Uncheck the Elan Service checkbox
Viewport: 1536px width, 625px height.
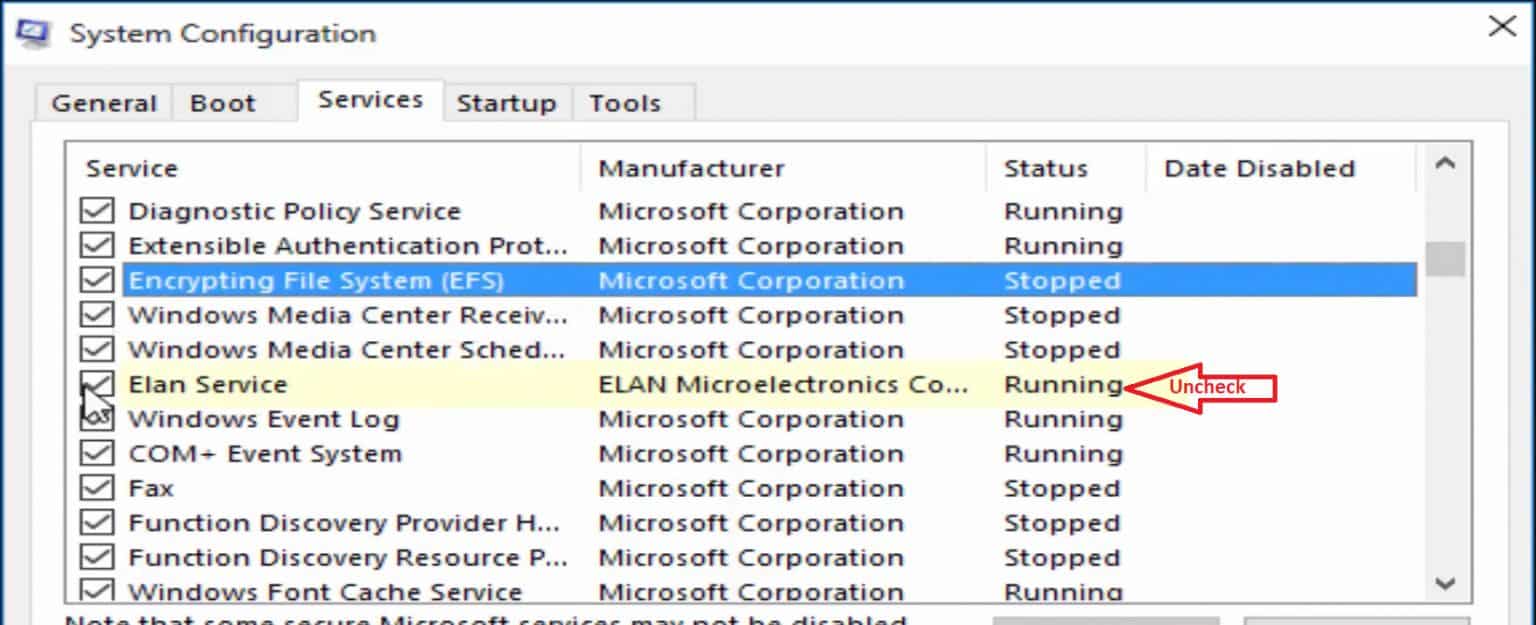pyautogui.click(x=96, y=384)
